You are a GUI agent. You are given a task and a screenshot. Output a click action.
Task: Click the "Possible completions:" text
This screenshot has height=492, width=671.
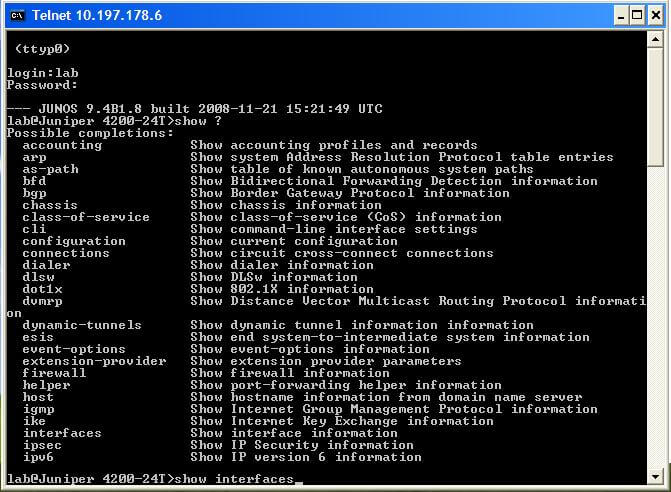click(90, 133)
